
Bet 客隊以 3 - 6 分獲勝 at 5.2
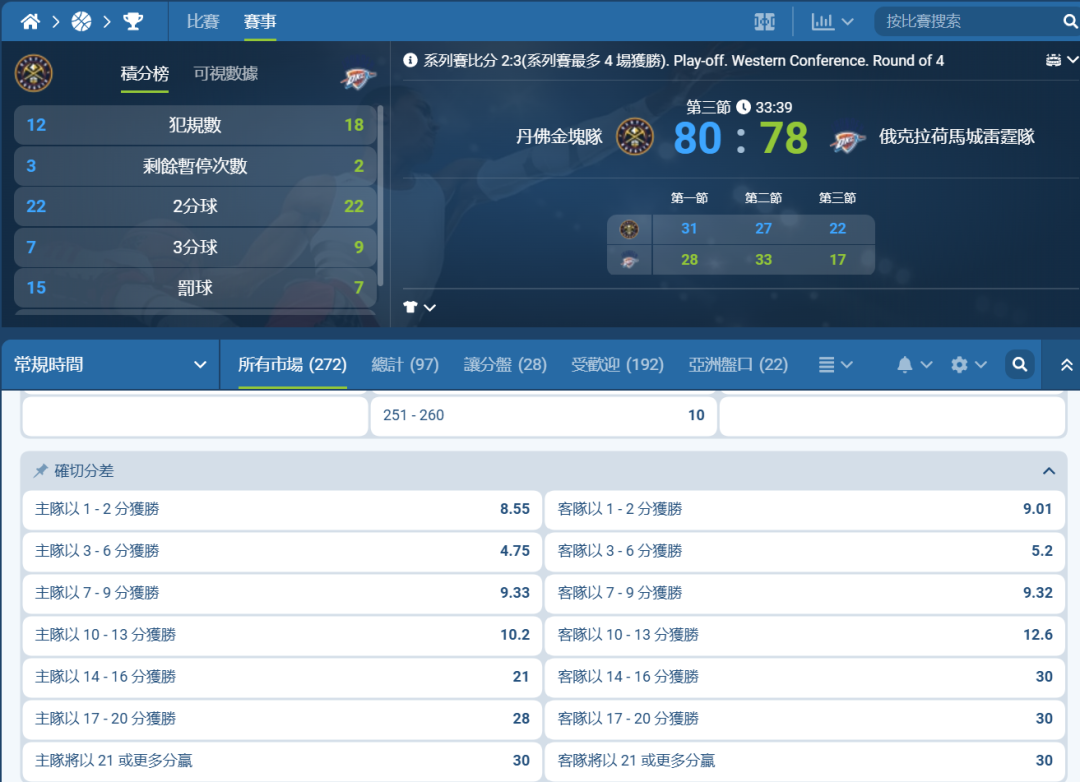[x=804, y=551]
